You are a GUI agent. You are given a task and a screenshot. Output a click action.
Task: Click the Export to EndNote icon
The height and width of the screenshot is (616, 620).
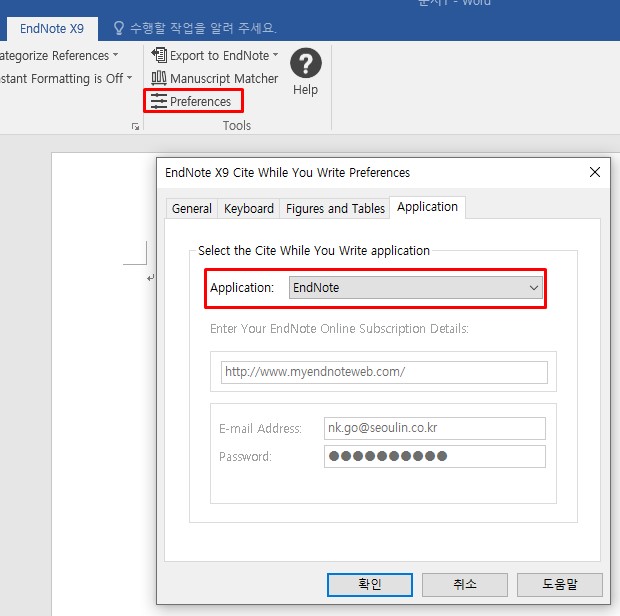point(159,55)
